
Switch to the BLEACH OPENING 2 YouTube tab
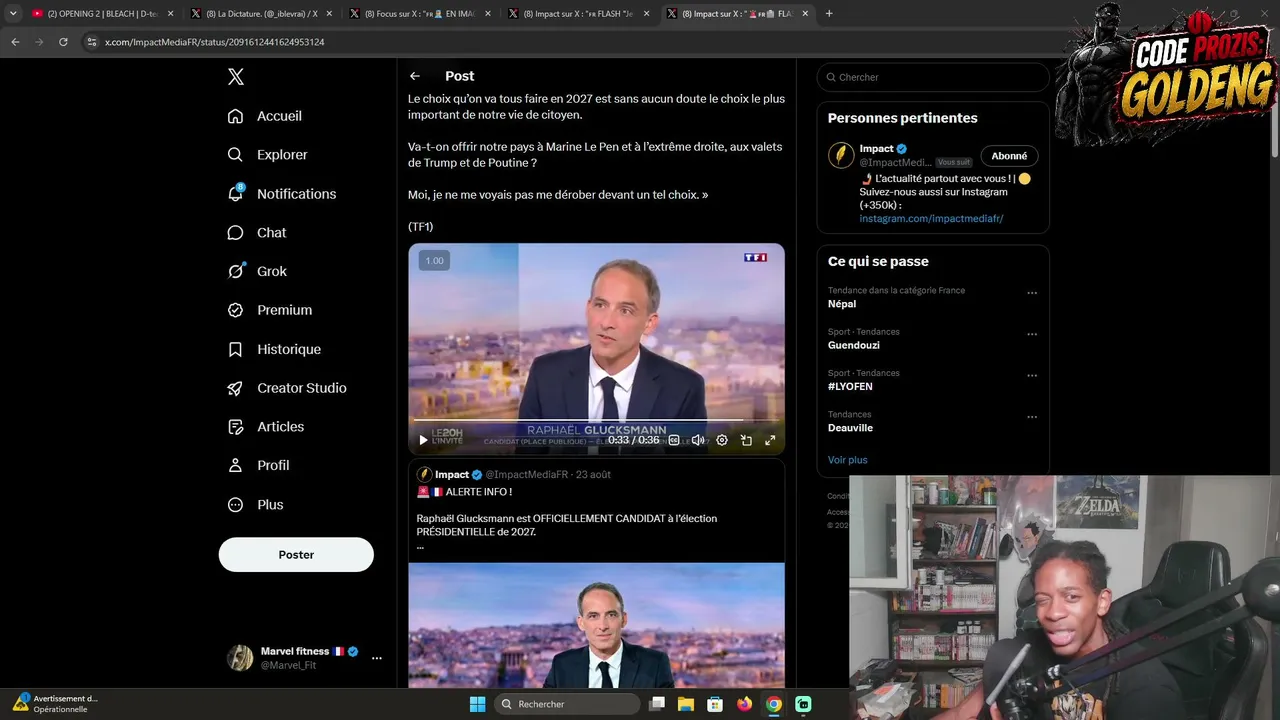point(103,14)
